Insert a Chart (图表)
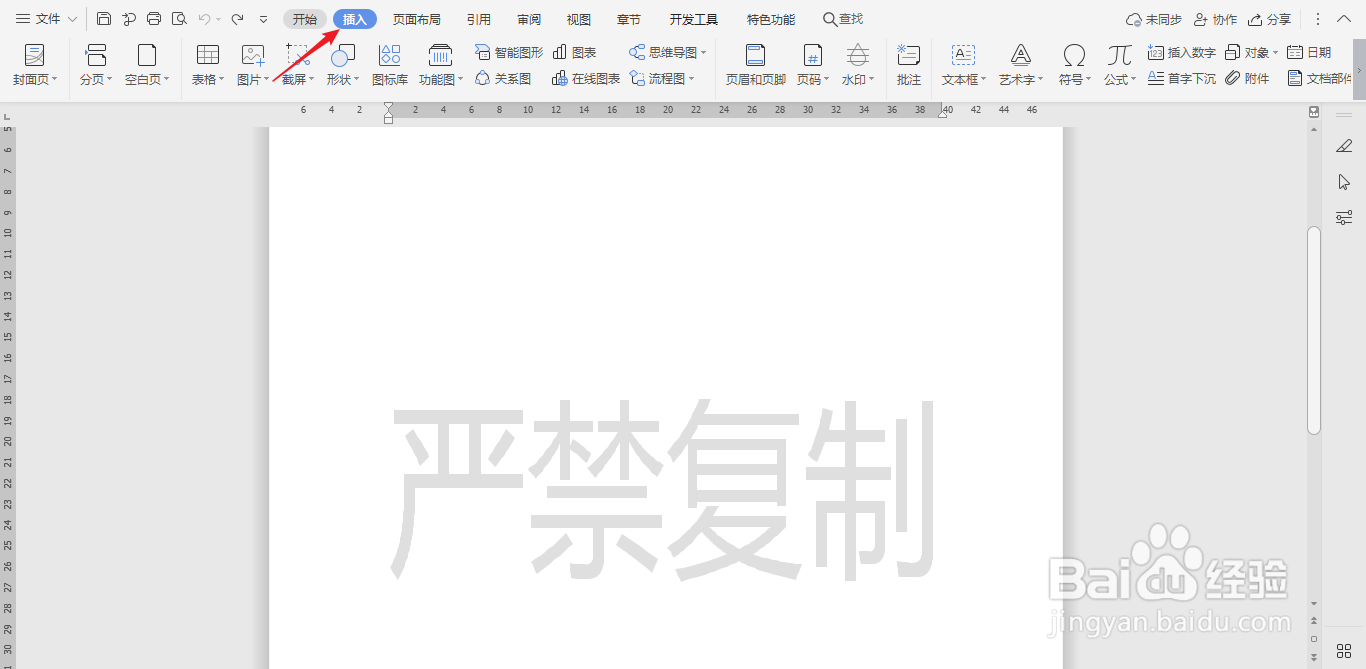Screen dimensions: 1366x669 click(x=575, y=52)
